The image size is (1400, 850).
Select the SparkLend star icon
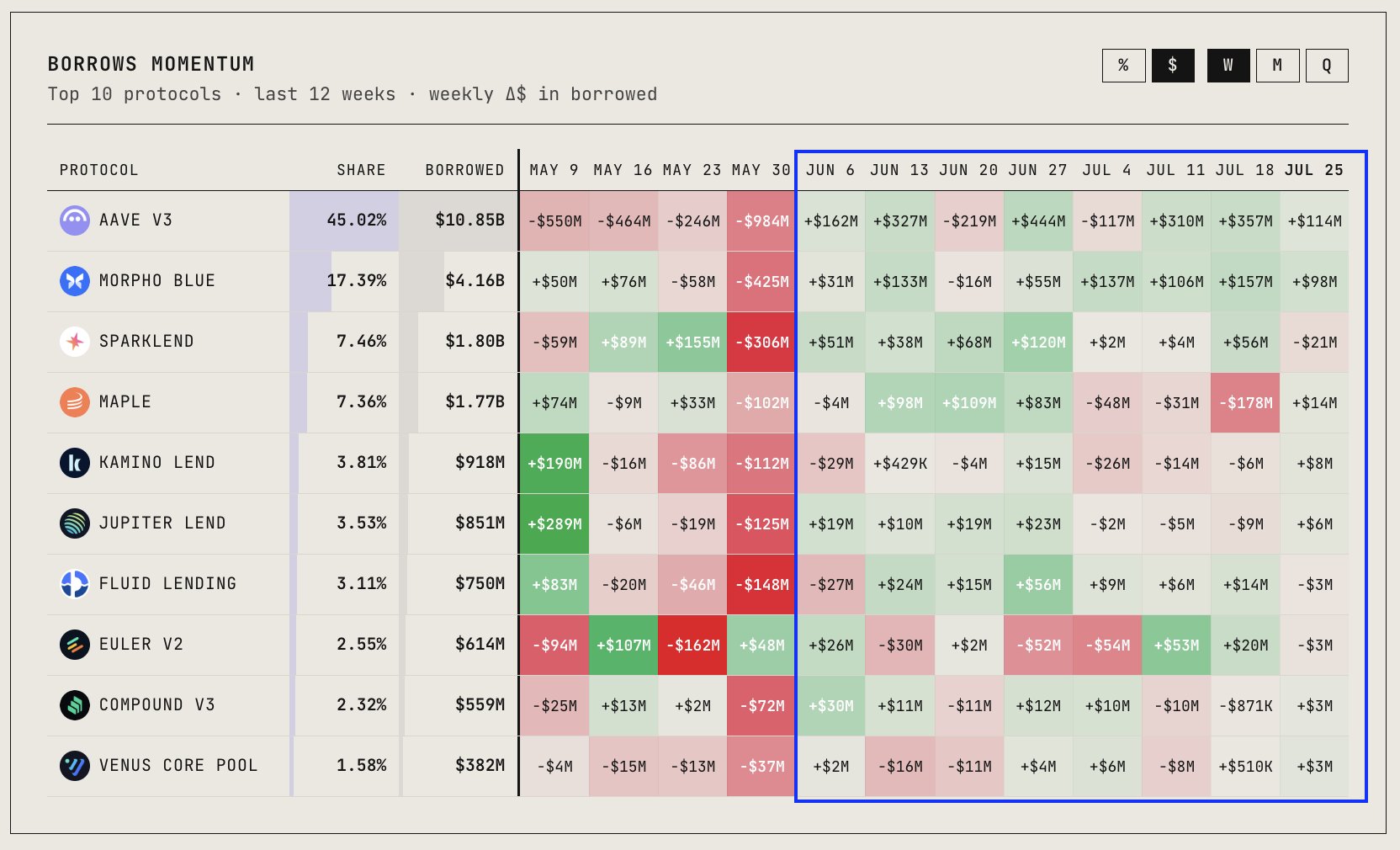pyautogui.click(x=75, y=342)
